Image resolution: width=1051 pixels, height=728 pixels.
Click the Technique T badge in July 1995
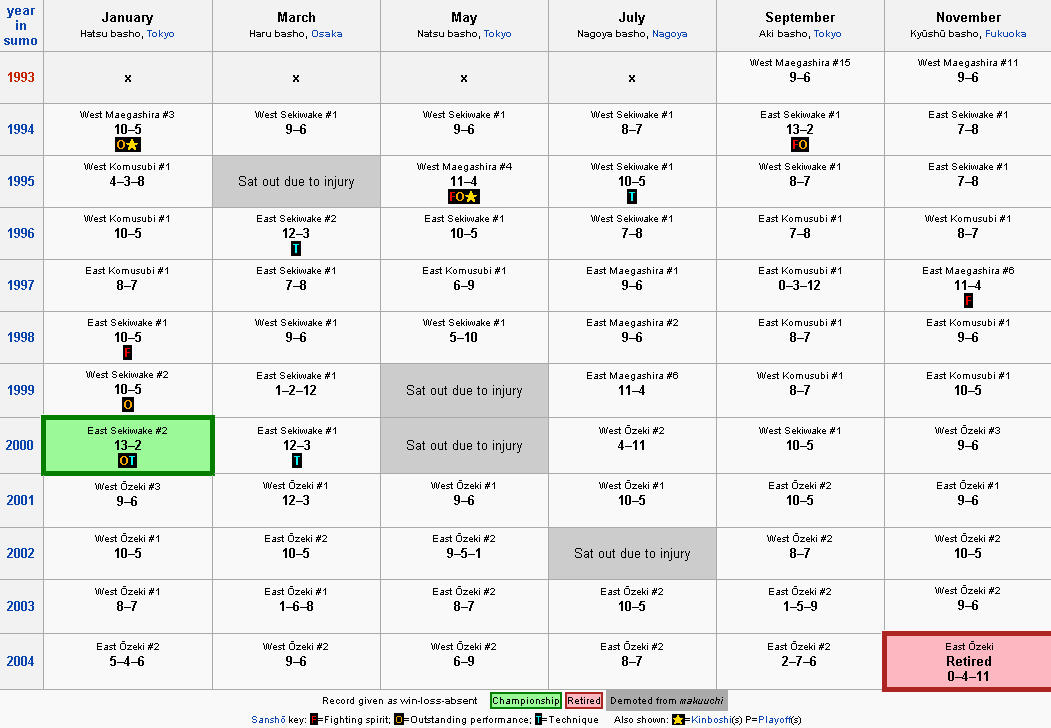631,196
